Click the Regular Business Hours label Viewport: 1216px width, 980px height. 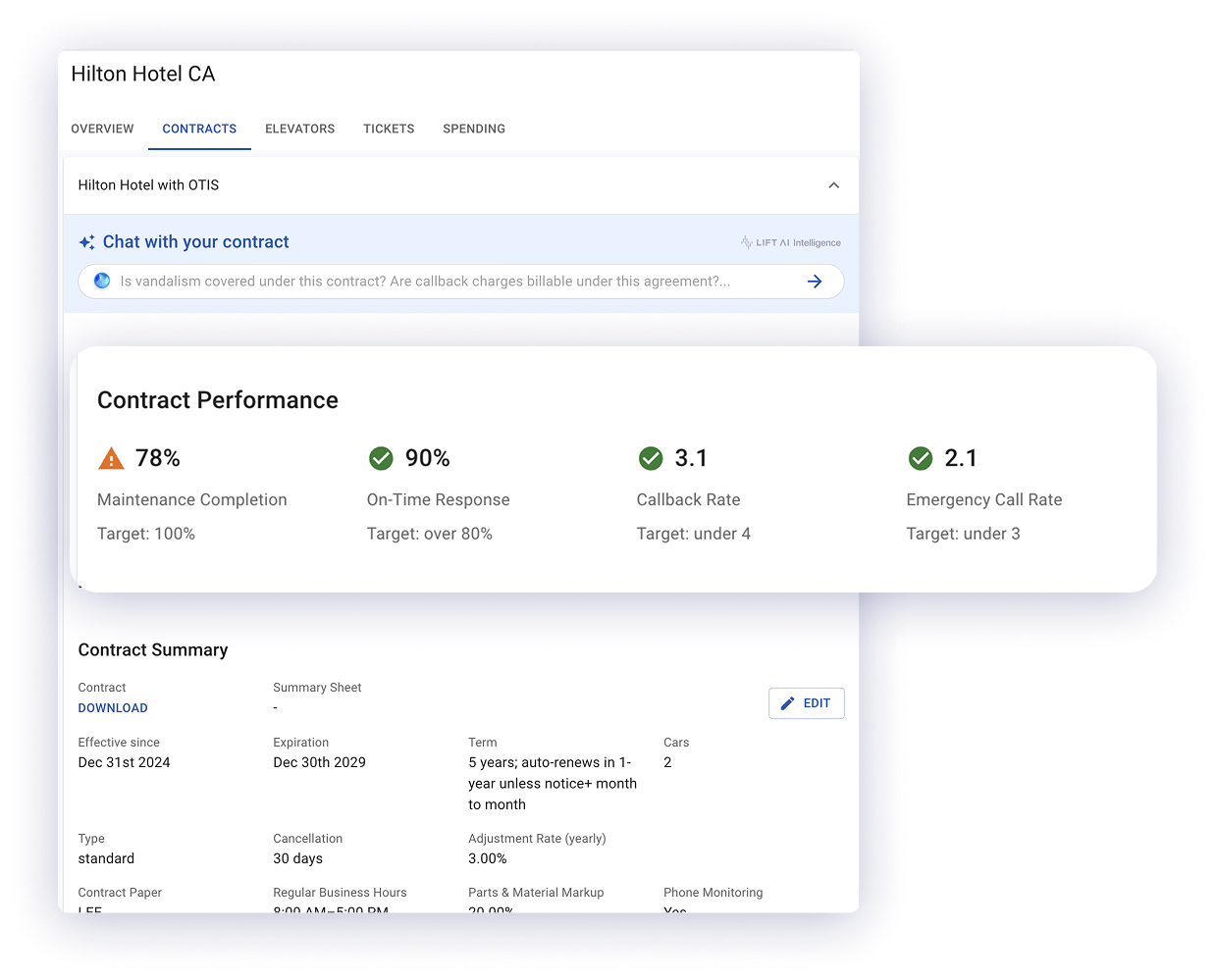(340, 893)
